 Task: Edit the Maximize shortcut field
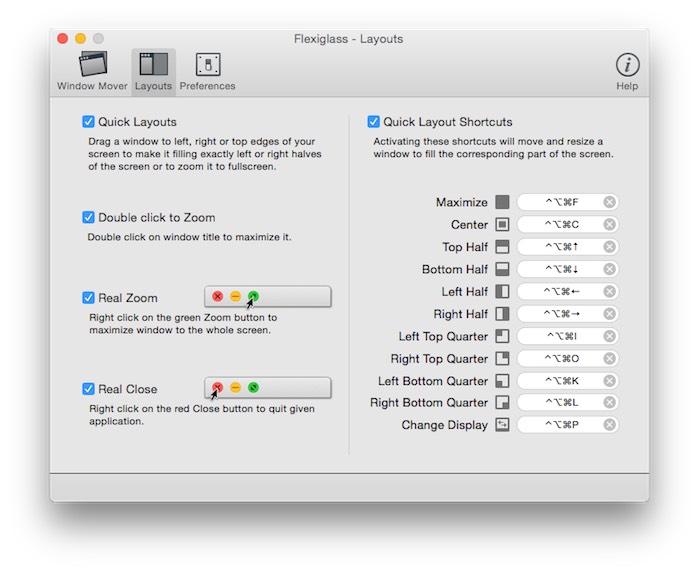(x=567, y=202)
